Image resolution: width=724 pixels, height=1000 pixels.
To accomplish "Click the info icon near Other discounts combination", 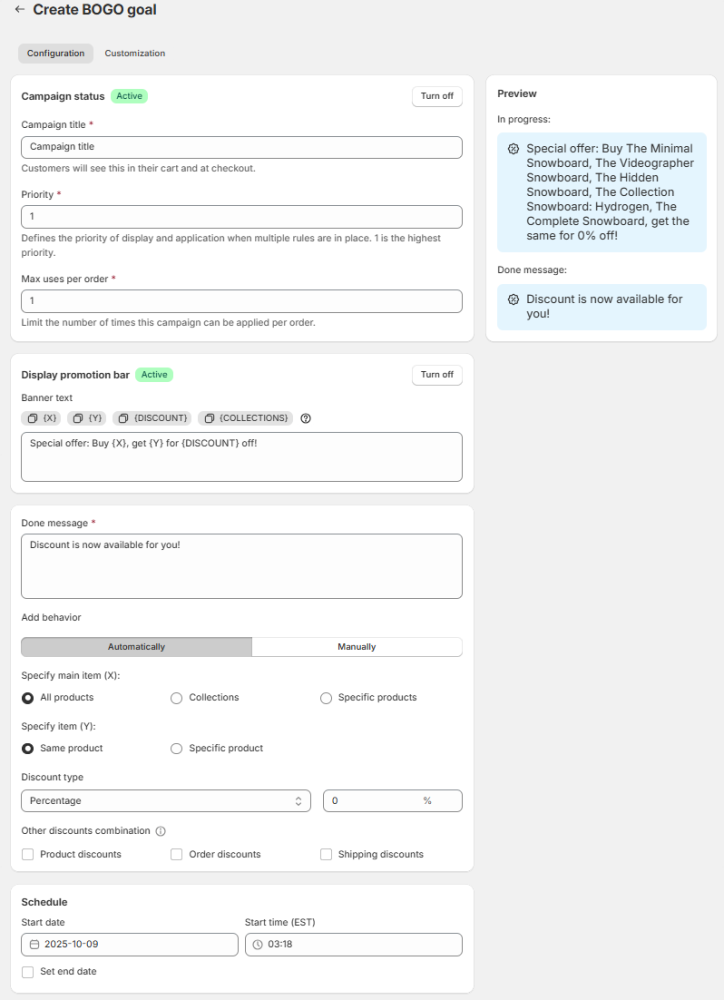I will tap(161, 831).
